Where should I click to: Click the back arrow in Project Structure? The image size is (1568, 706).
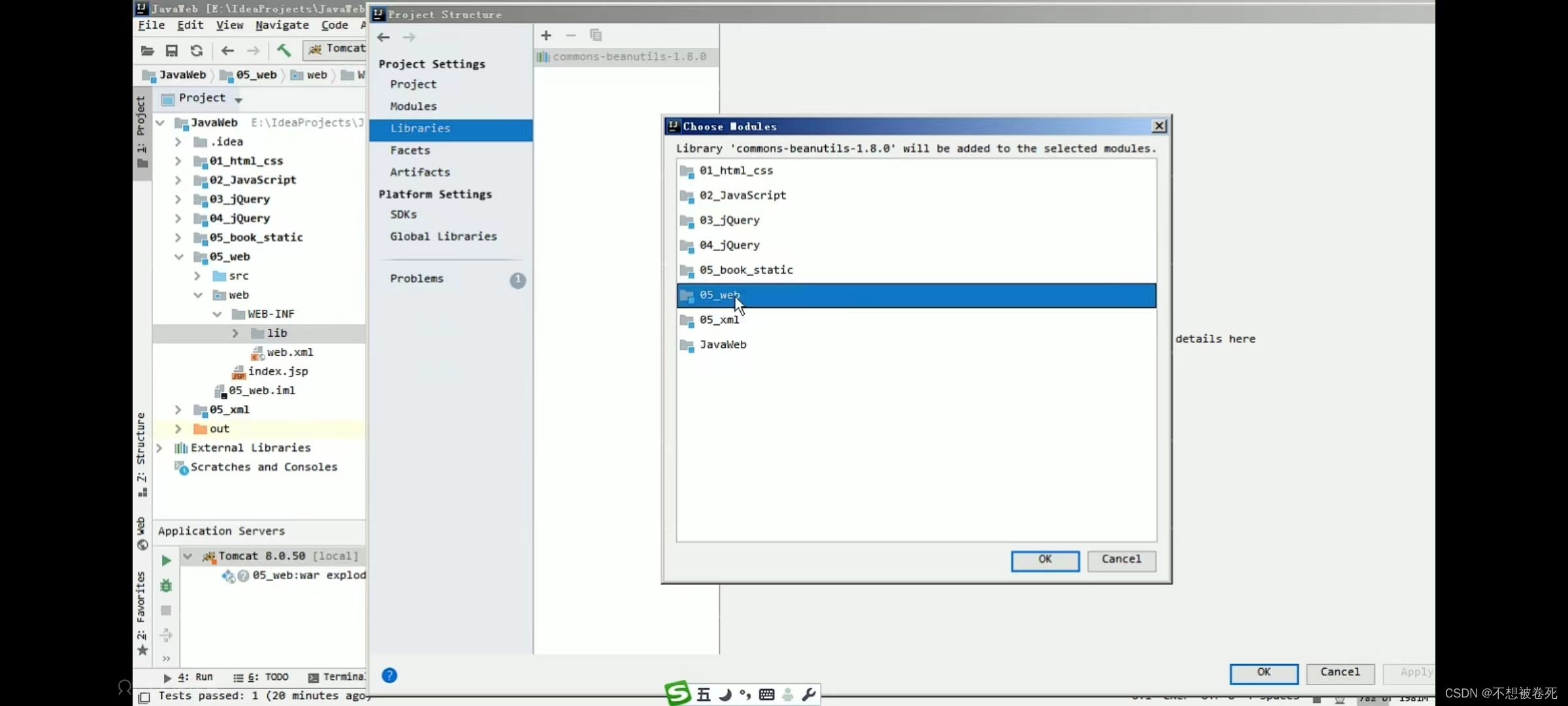(x=384, y=37)
